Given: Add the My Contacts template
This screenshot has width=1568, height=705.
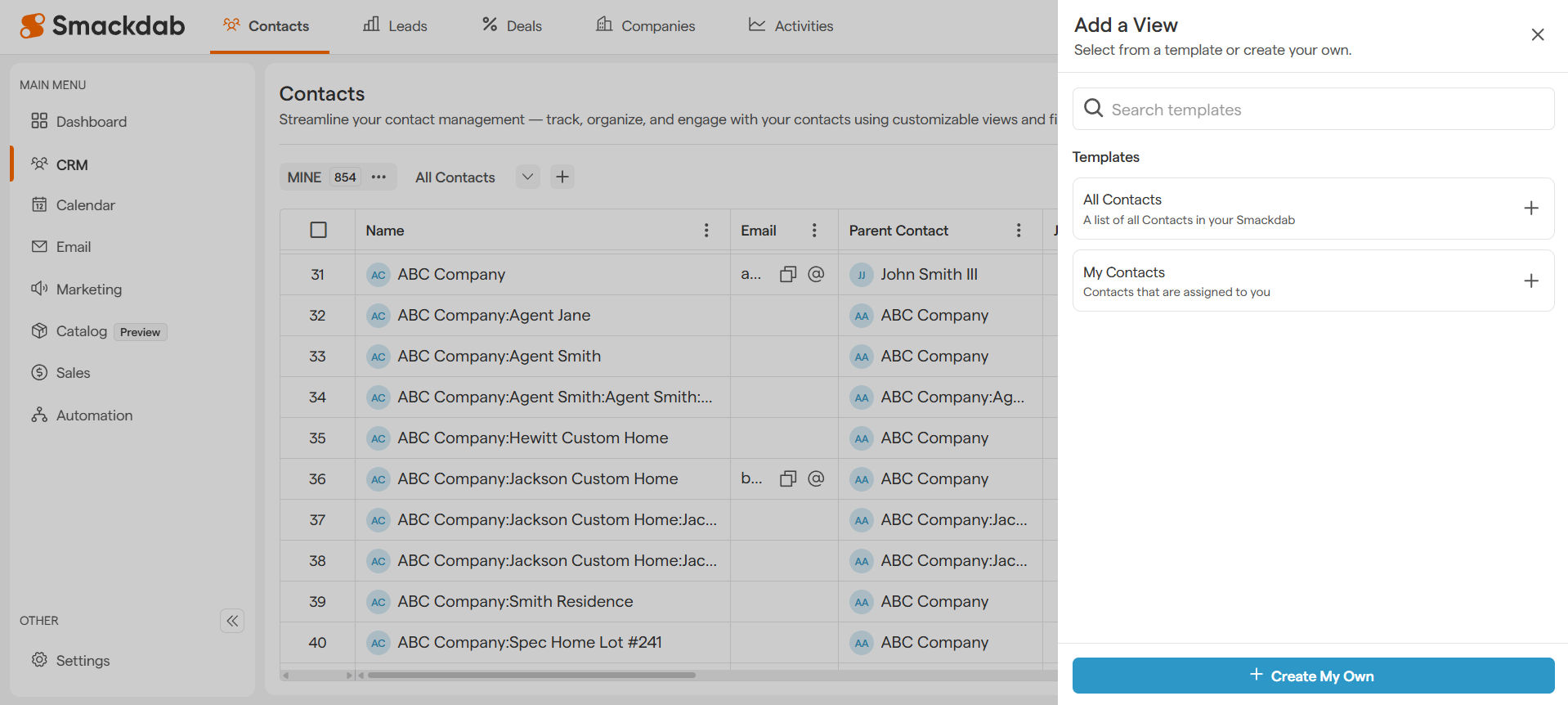Looking at the screenshot, I should [1530, 281].
